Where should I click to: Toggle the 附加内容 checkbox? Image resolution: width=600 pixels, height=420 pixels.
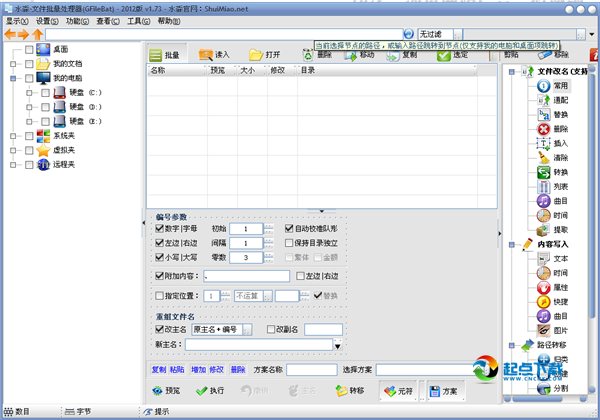160,275
